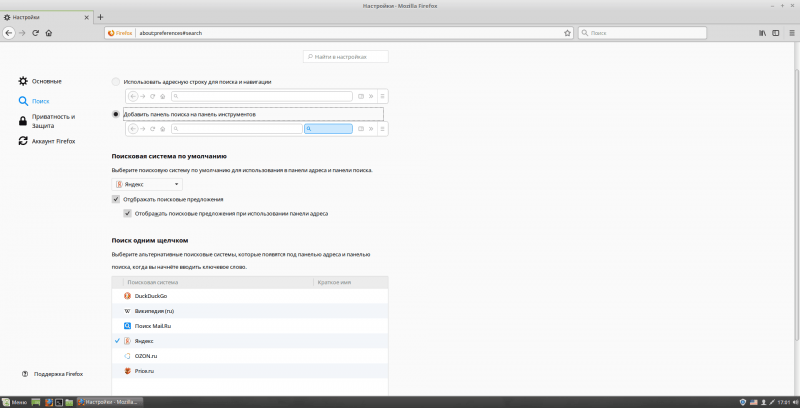Open a new tab with plus button

tap(100, 17)
